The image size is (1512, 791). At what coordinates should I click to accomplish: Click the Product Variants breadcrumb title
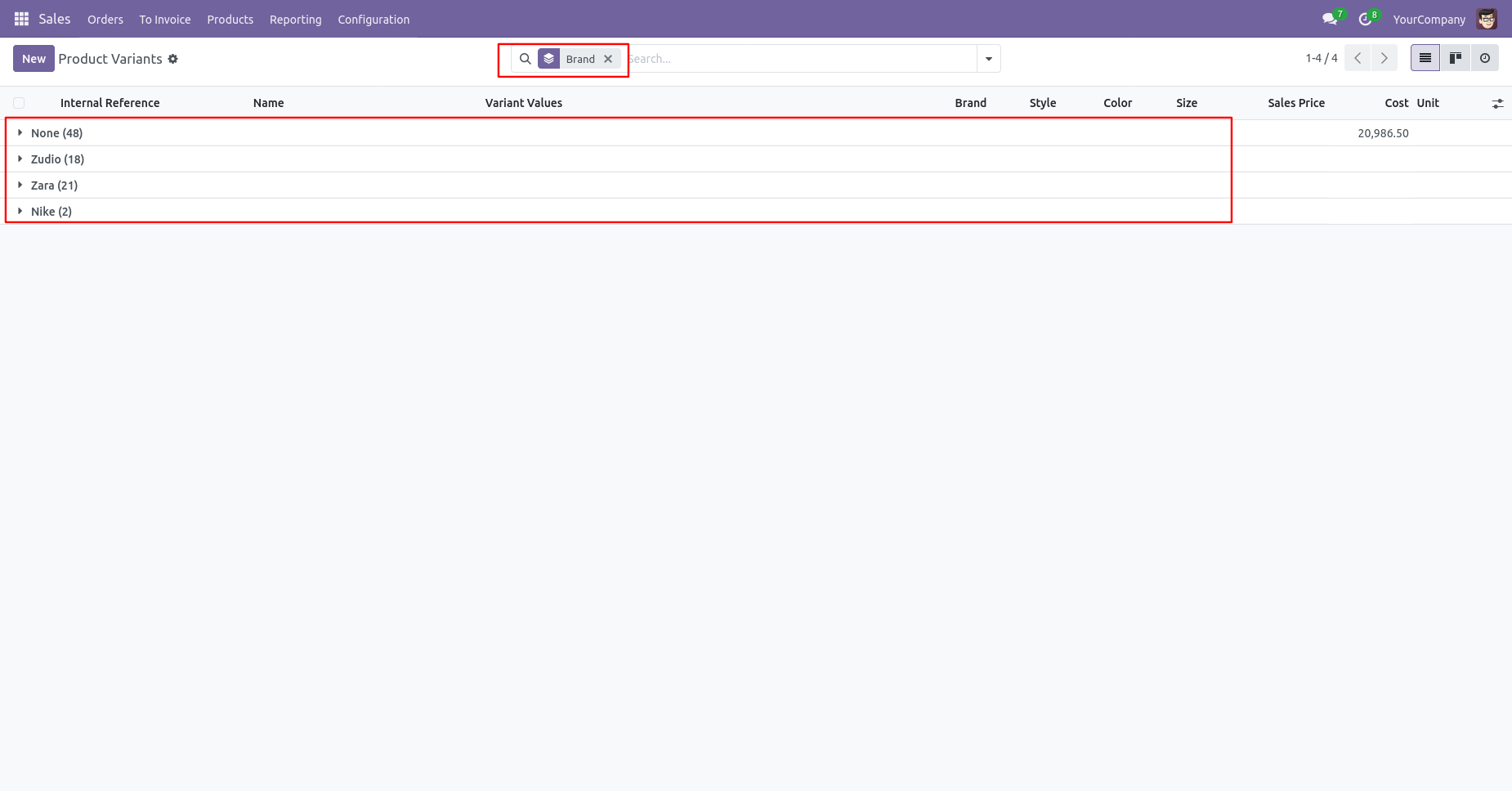[110, 59]
